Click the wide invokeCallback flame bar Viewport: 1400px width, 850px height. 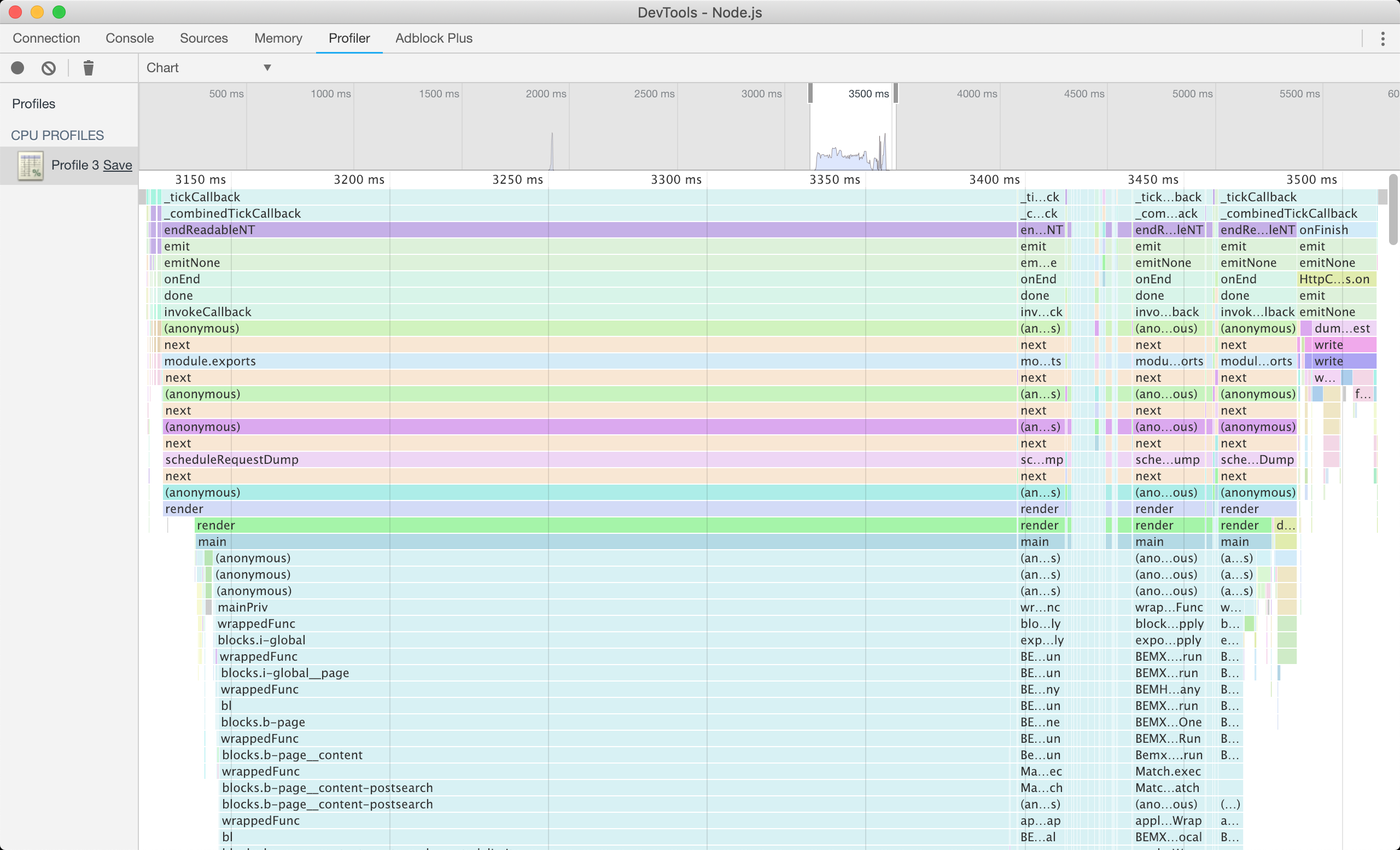pyautogui.click(x=589, y=312)
